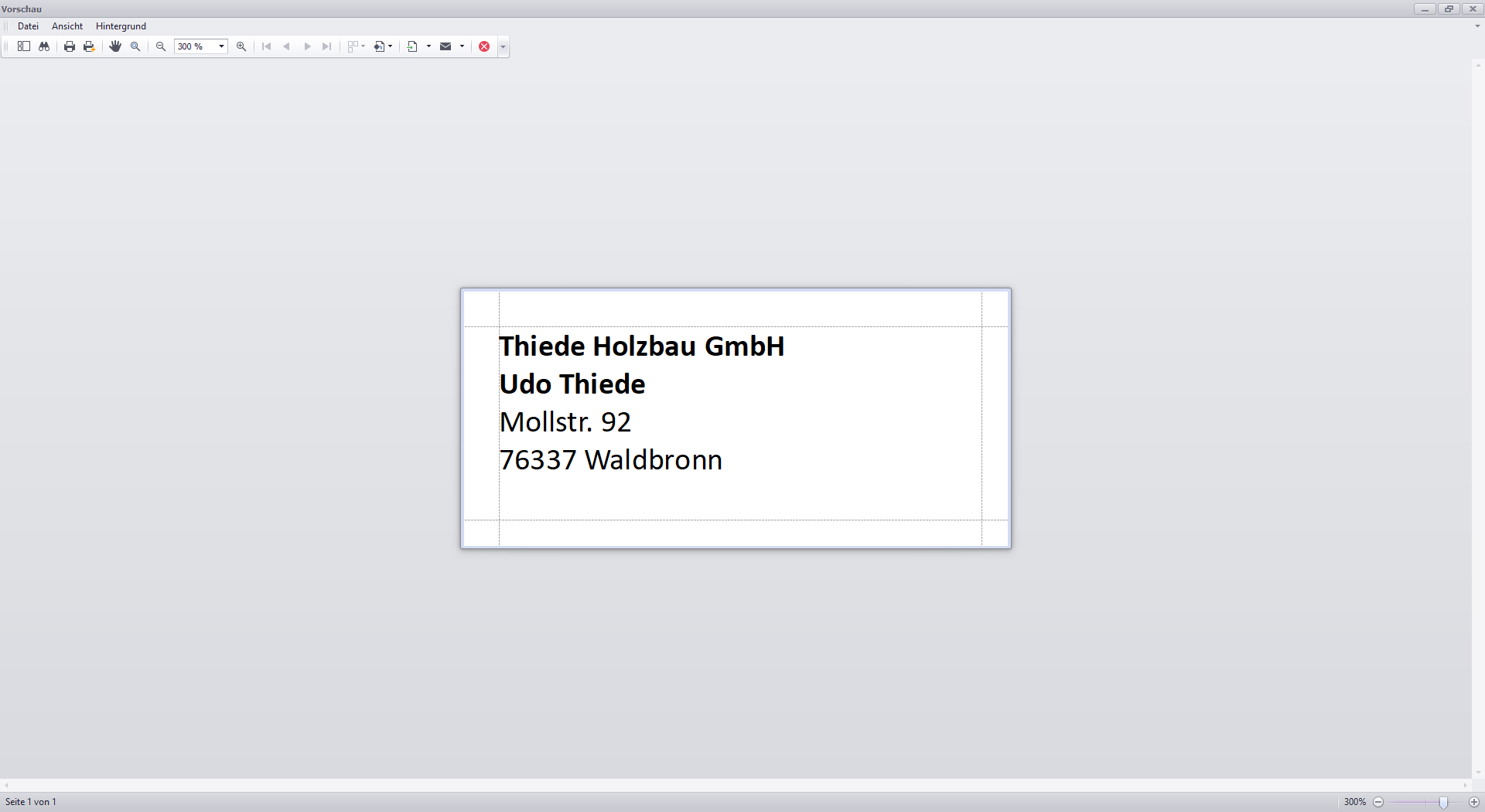Click the zoom in toolbar icon
This screenshot has width=1485, height=812.
click(x=241, y=46)
